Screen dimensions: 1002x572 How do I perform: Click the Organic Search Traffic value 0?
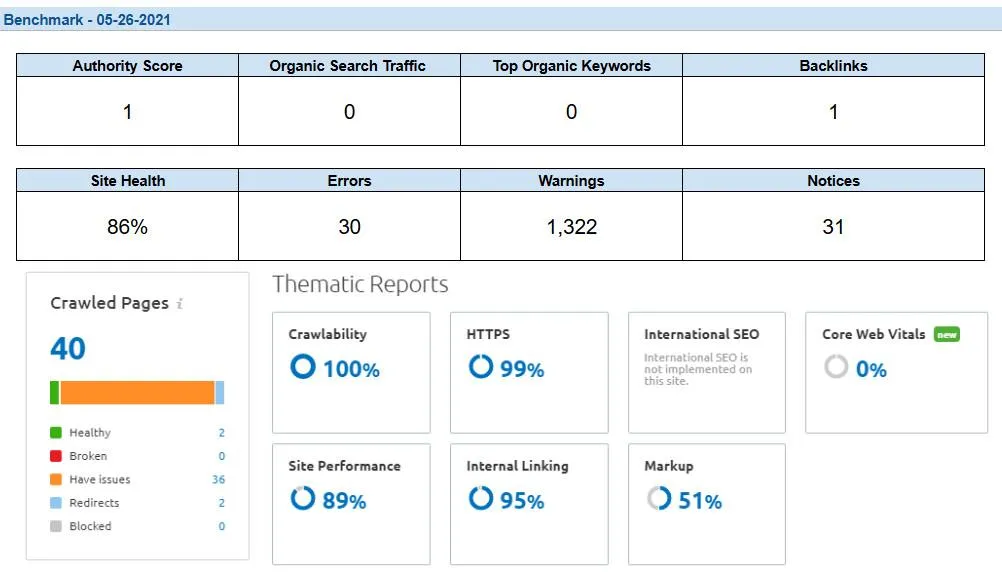(x=350, y=112)
